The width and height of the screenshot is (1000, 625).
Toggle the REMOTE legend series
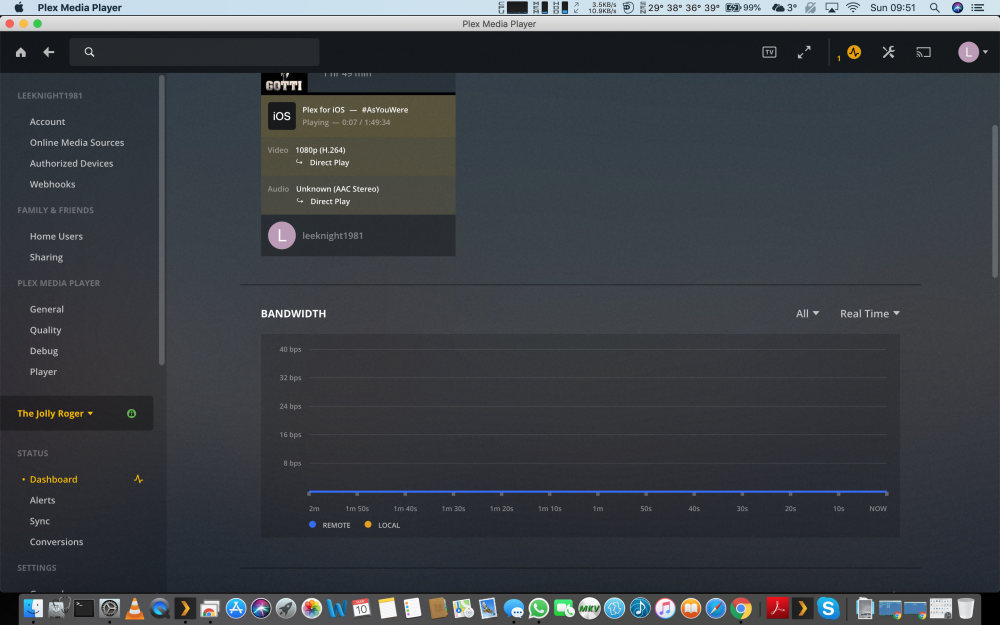click(330, 525)
